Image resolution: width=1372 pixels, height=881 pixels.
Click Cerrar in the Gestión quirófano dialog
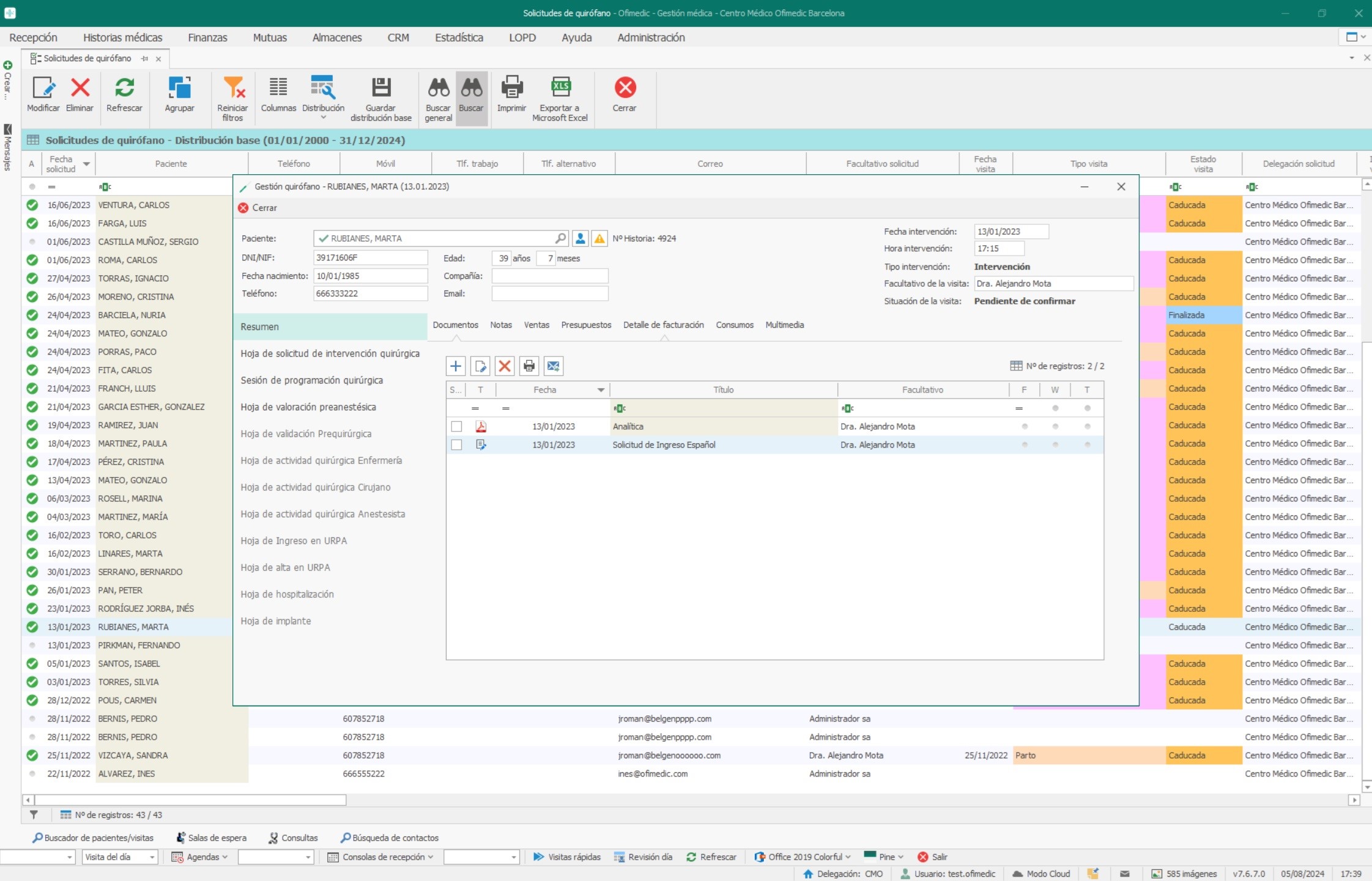(x=258, y=208)
